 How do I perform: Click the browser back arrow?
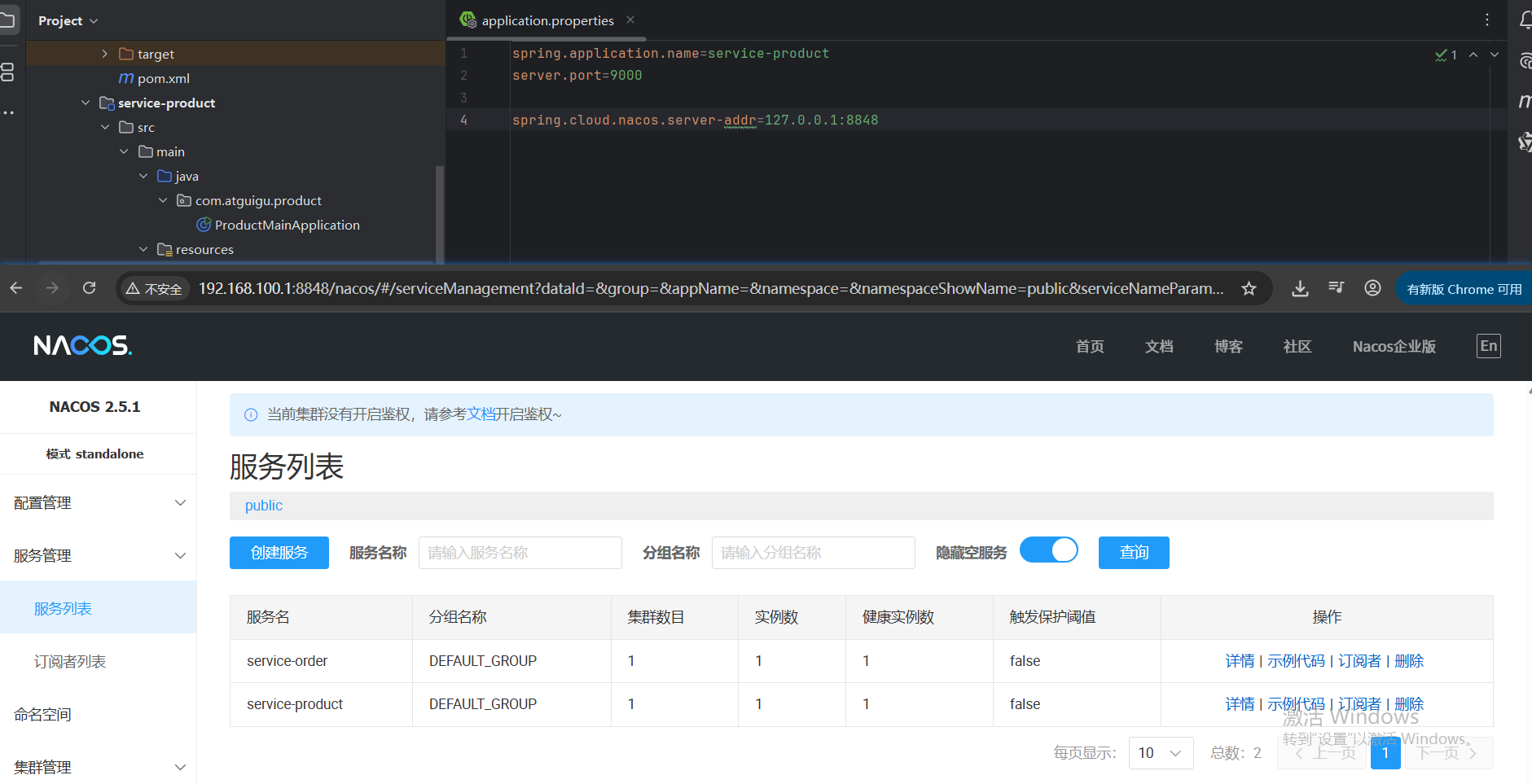[16, 288]
